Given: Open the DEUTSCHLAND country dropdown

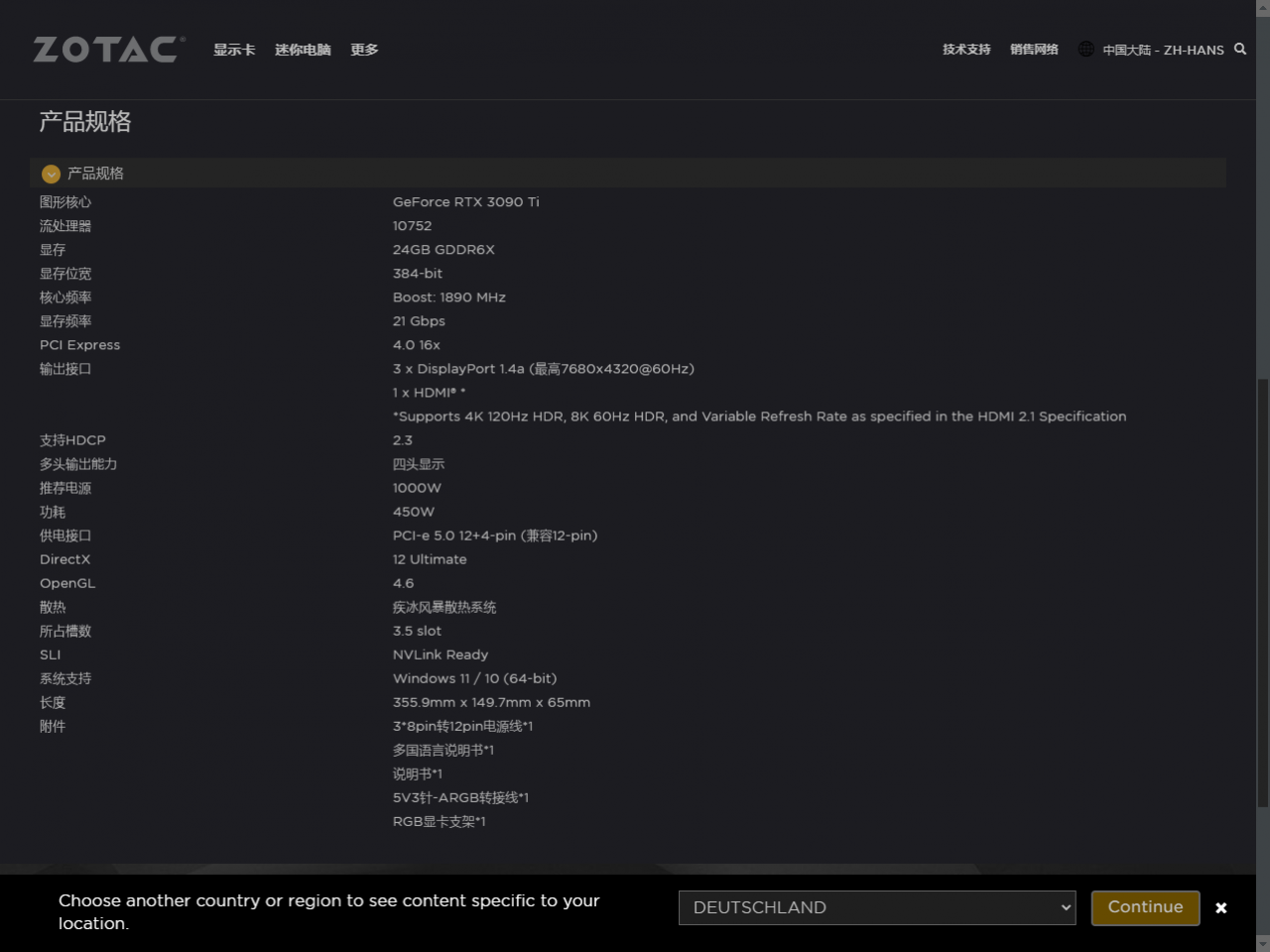Looking at the screenshot, I should point(877,907).
